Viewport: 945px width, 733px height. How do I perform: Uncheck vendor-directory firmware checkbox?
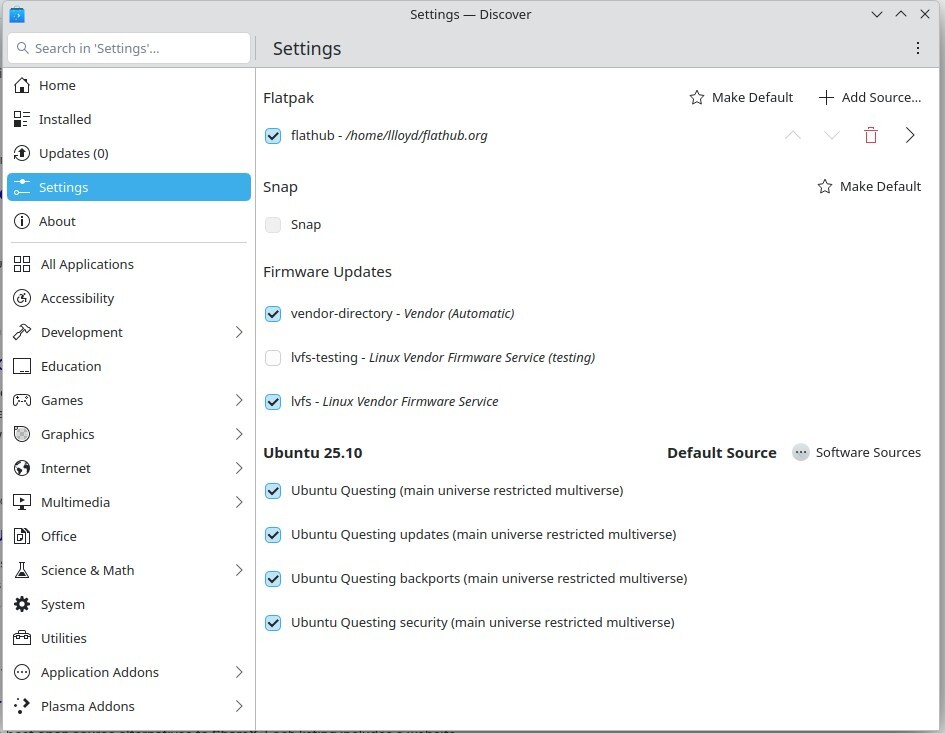tap(273, 313)
